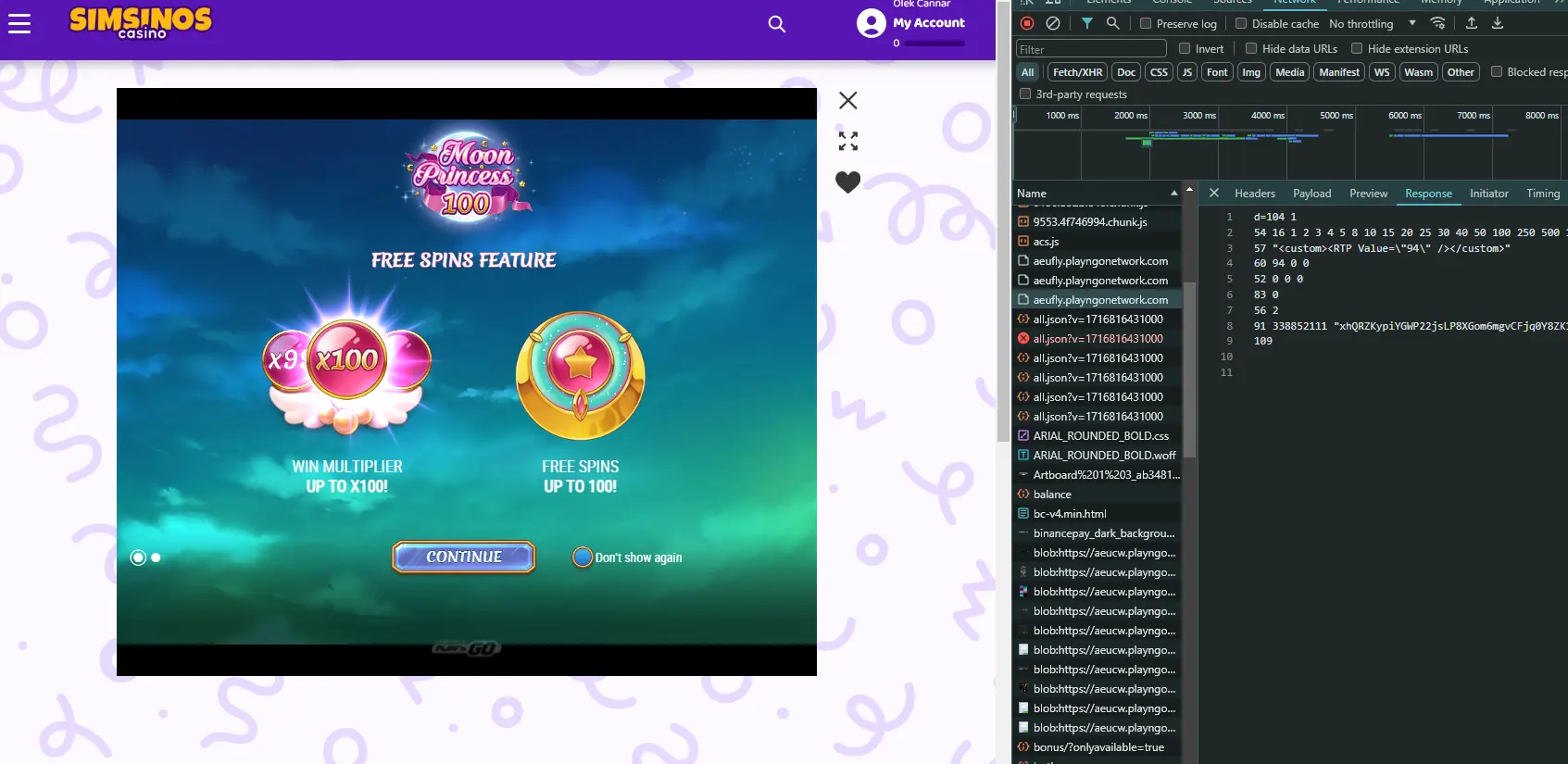Image resolution: width=1568 pixels, height=764 pixels.
Task: Check Hide data URLs
Action: tap(1251, 48)
